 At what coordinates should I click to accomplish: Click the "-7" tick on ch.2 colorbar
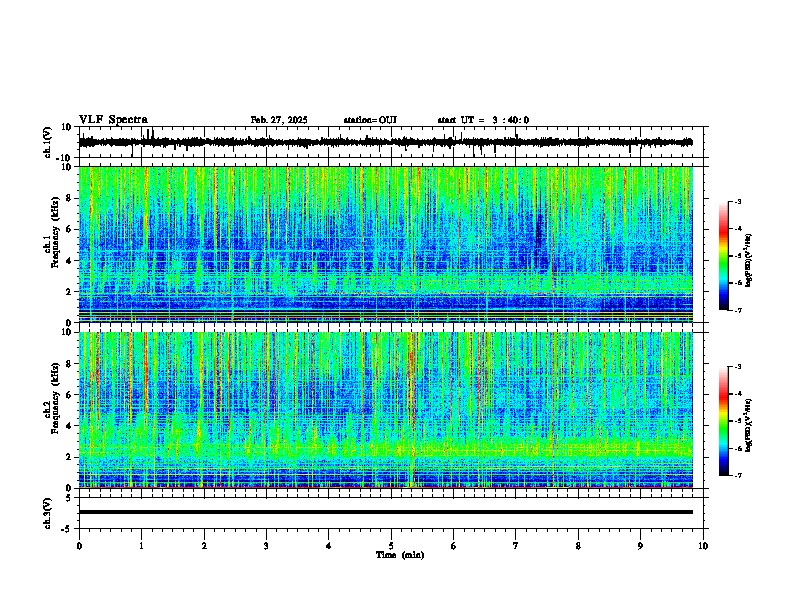(x=737, y=476)
